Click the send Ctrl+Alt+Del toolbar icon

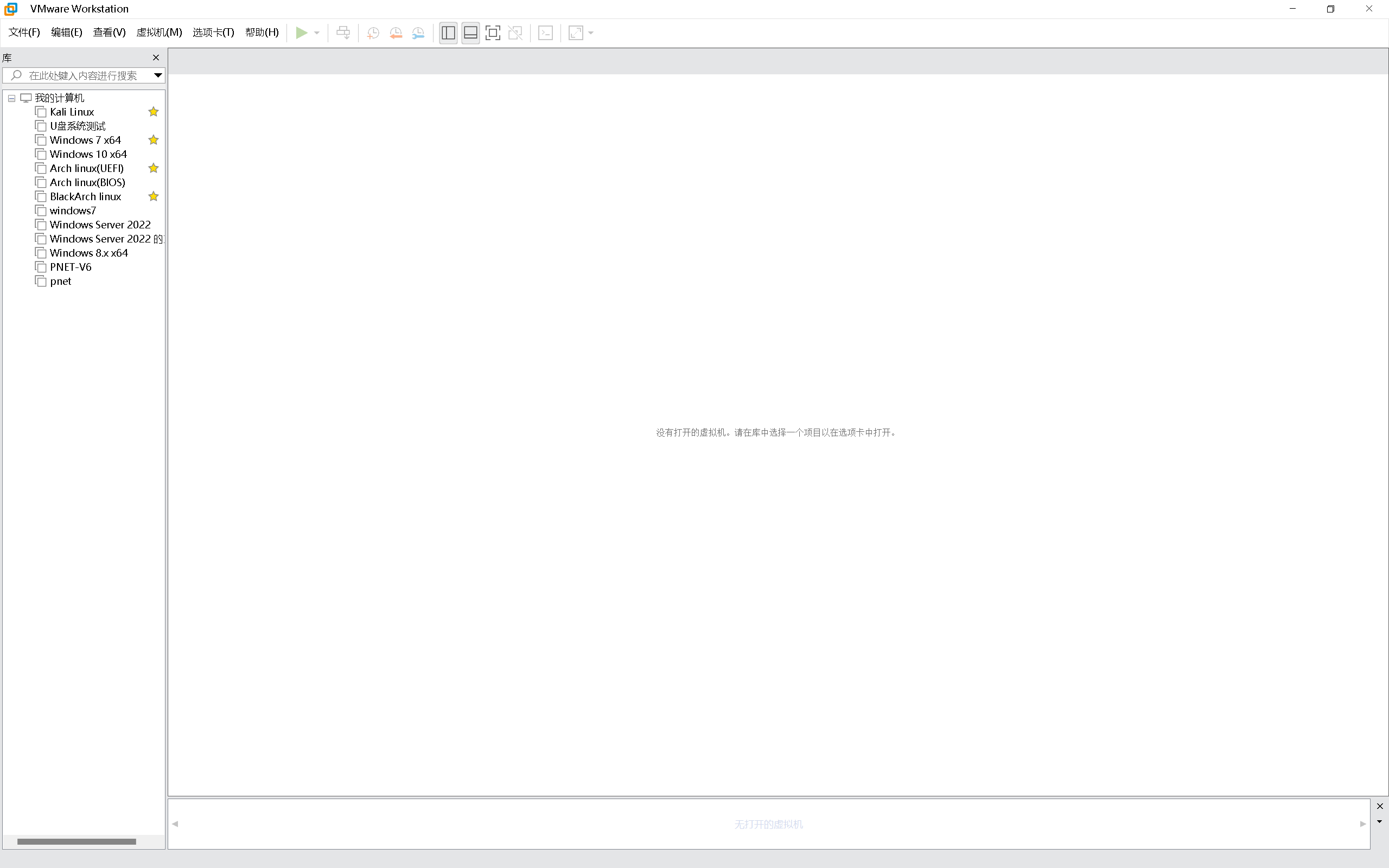click(x=343, y=33)
